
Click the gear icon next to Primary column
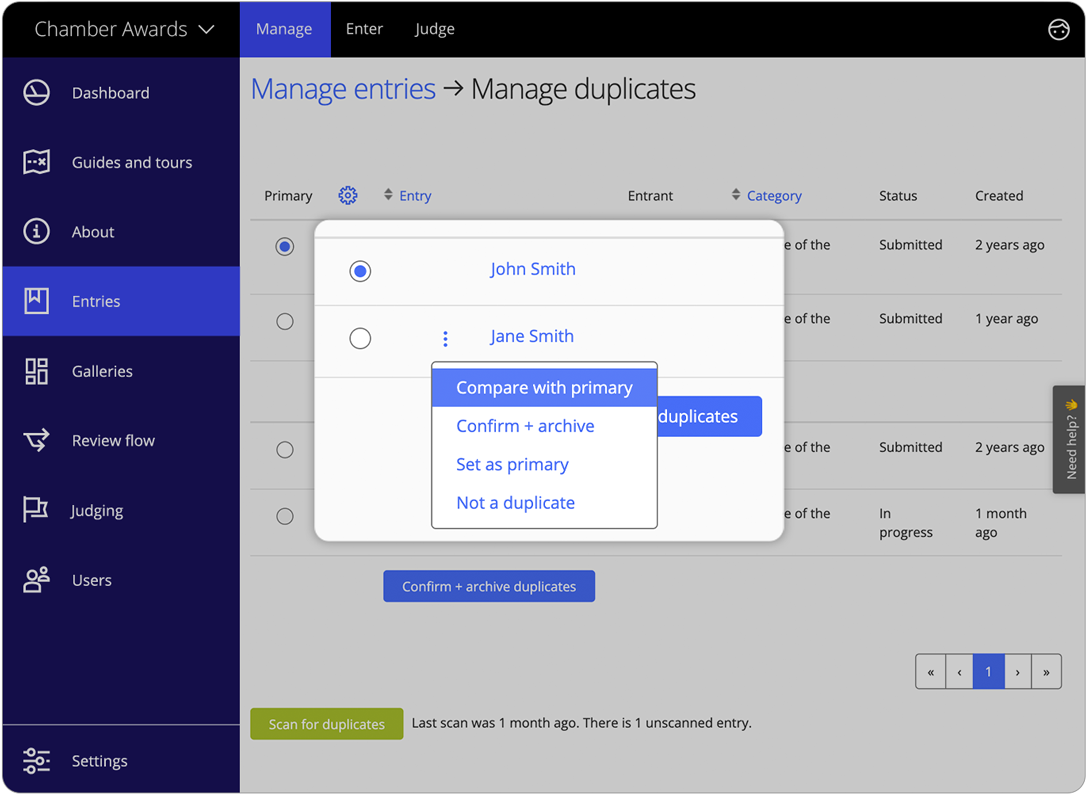(348, 195)
